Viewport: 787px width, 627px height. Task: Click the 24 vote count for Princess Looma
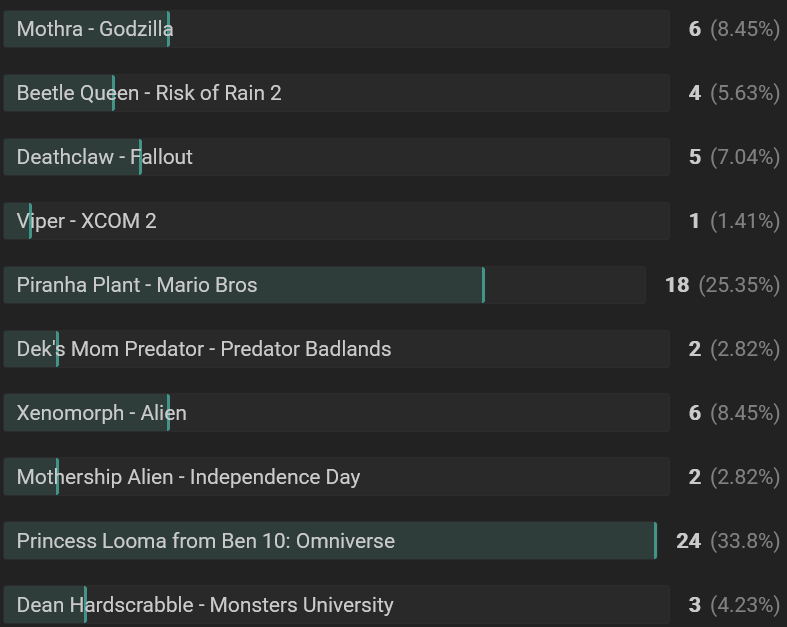(x=688, y=541)
